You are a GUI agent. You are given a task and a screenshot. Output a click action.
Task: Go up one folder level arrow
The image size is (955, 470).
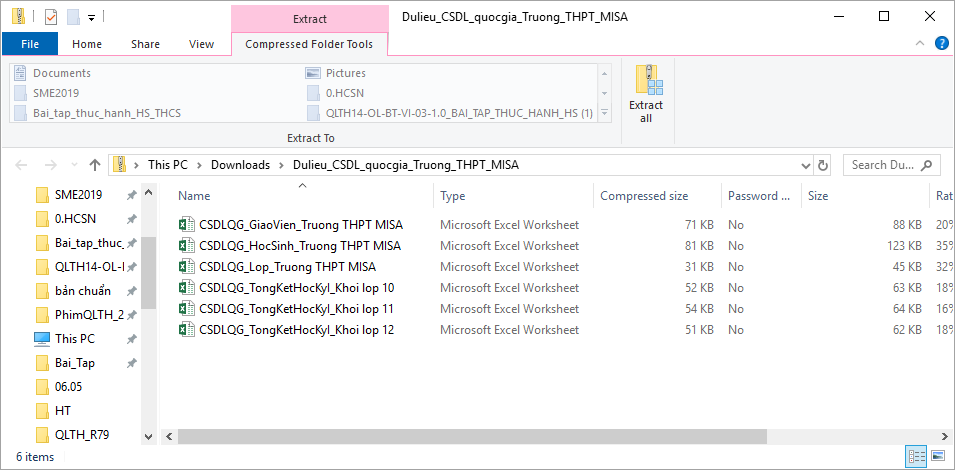point(94,164)
